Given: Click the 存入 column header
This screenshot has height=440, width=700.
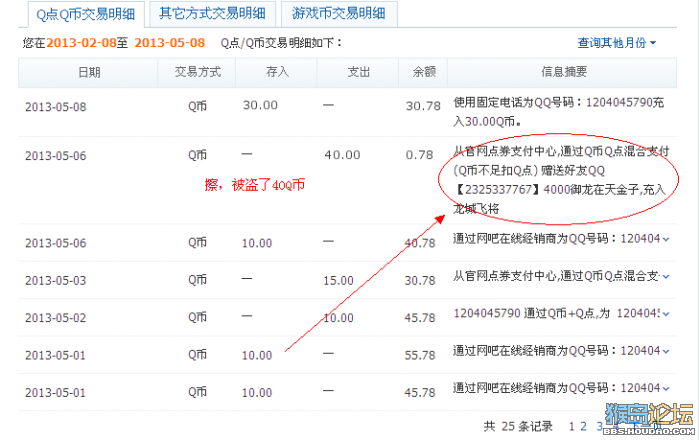Looking at the screenshot, I should tap(277, 72).
